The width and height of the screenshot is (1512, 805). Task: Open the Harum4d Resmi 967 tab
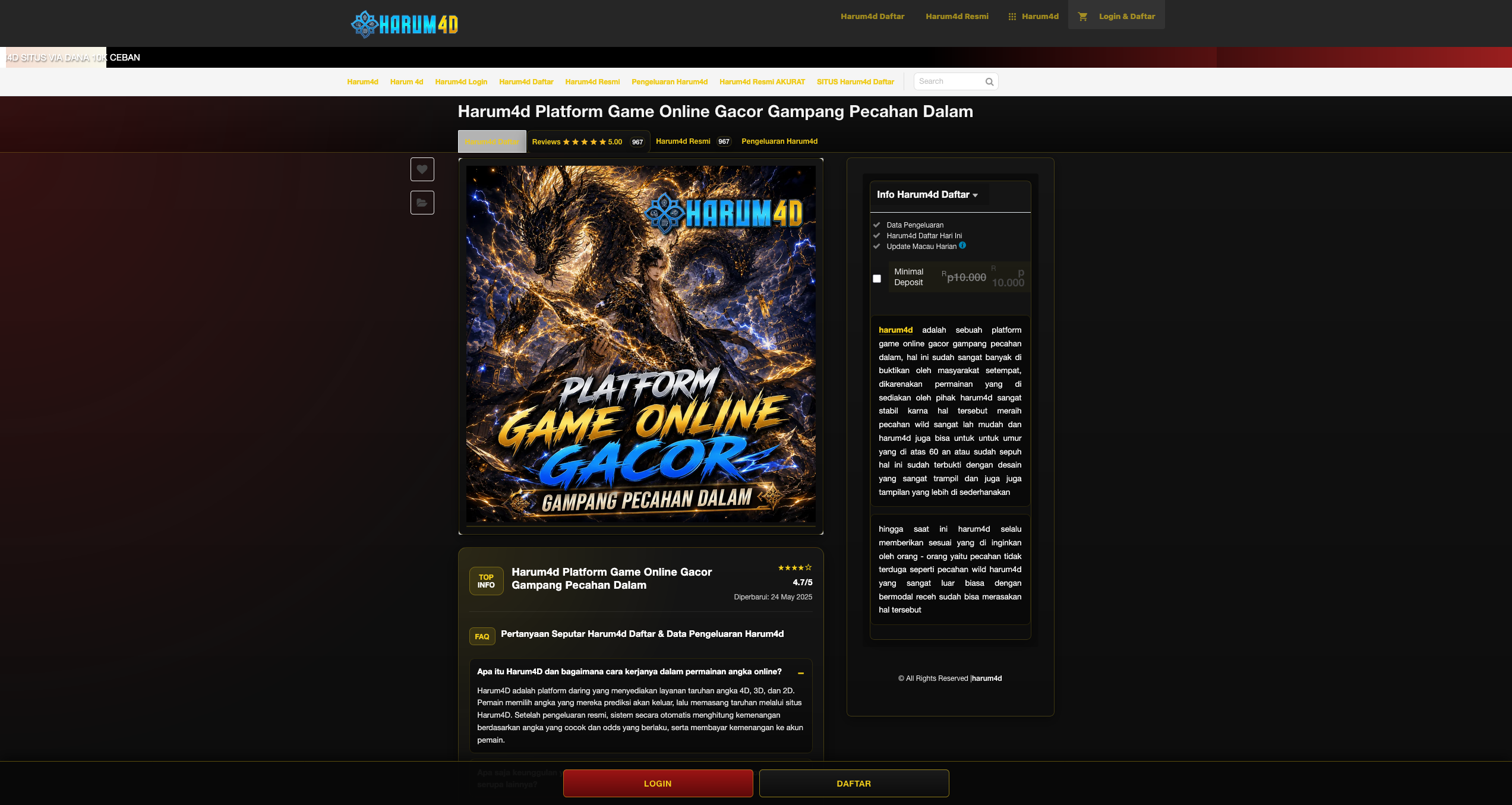(693, 141)
